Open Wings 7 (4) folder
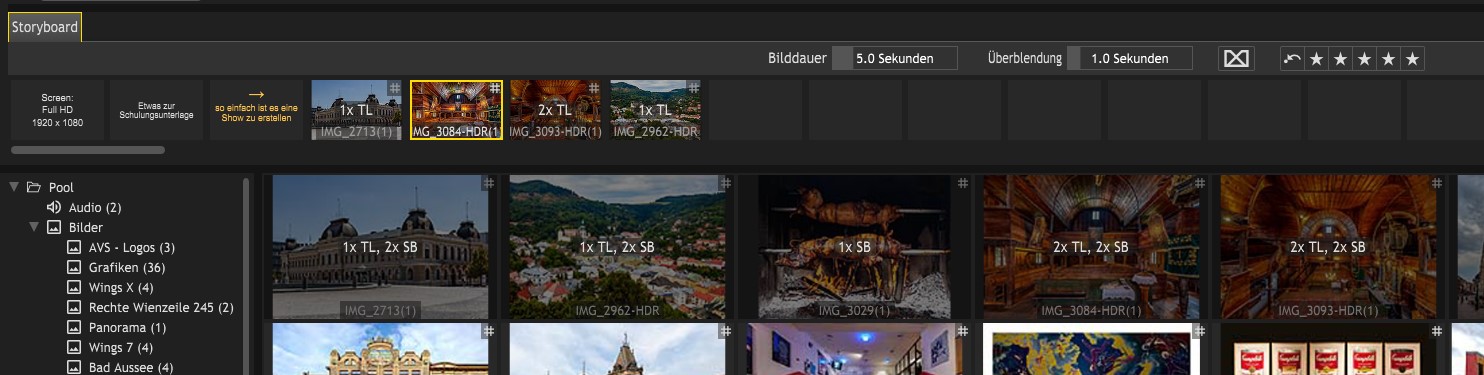The height and width of the screenshot is (375, 1484). tap(121, 347)
